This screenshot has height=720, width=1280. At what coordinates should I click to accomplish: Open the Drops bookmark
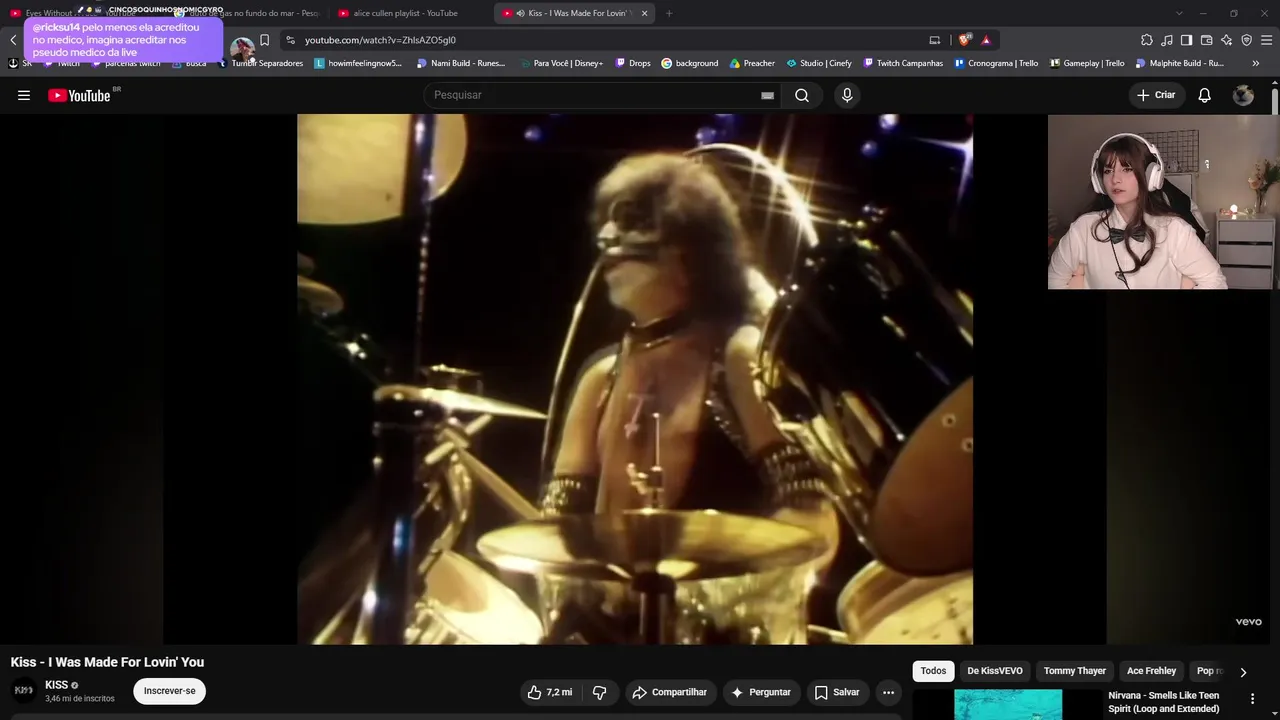632,63
